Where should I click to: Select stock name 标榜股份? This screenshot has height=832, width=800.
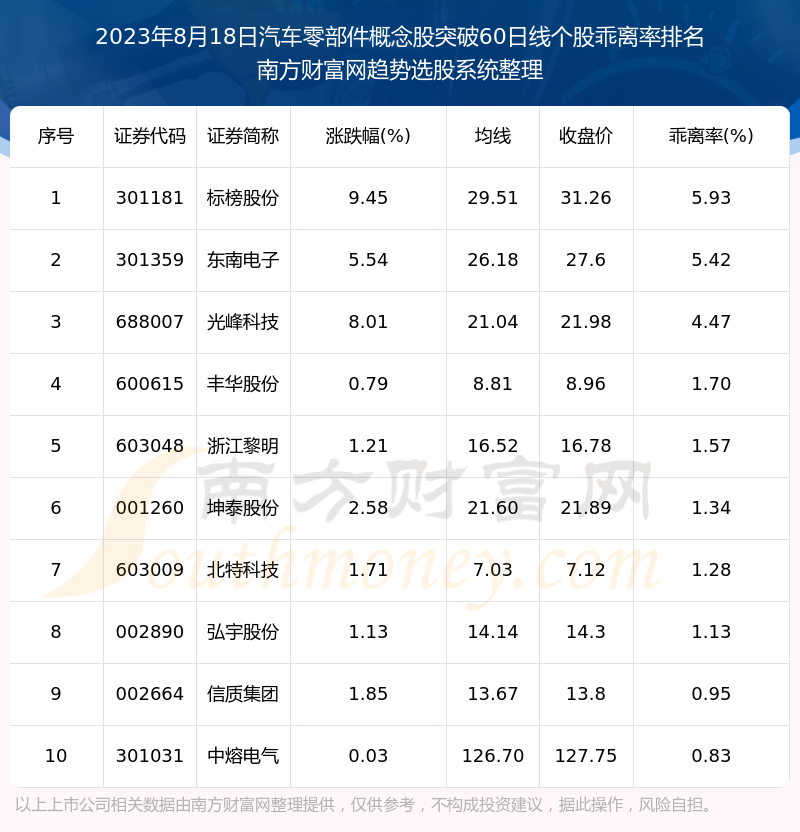[x=243, y=198]
